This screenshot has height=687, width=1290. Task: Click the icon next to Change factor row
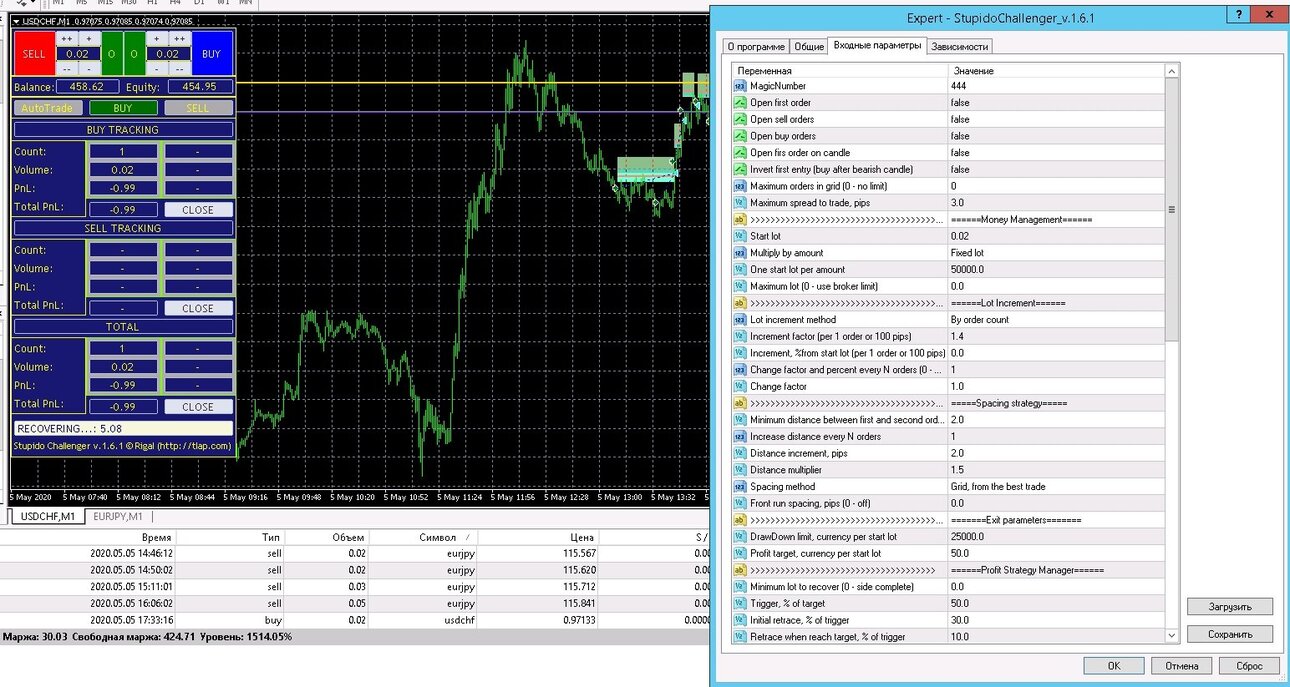[x=740, y=386]
